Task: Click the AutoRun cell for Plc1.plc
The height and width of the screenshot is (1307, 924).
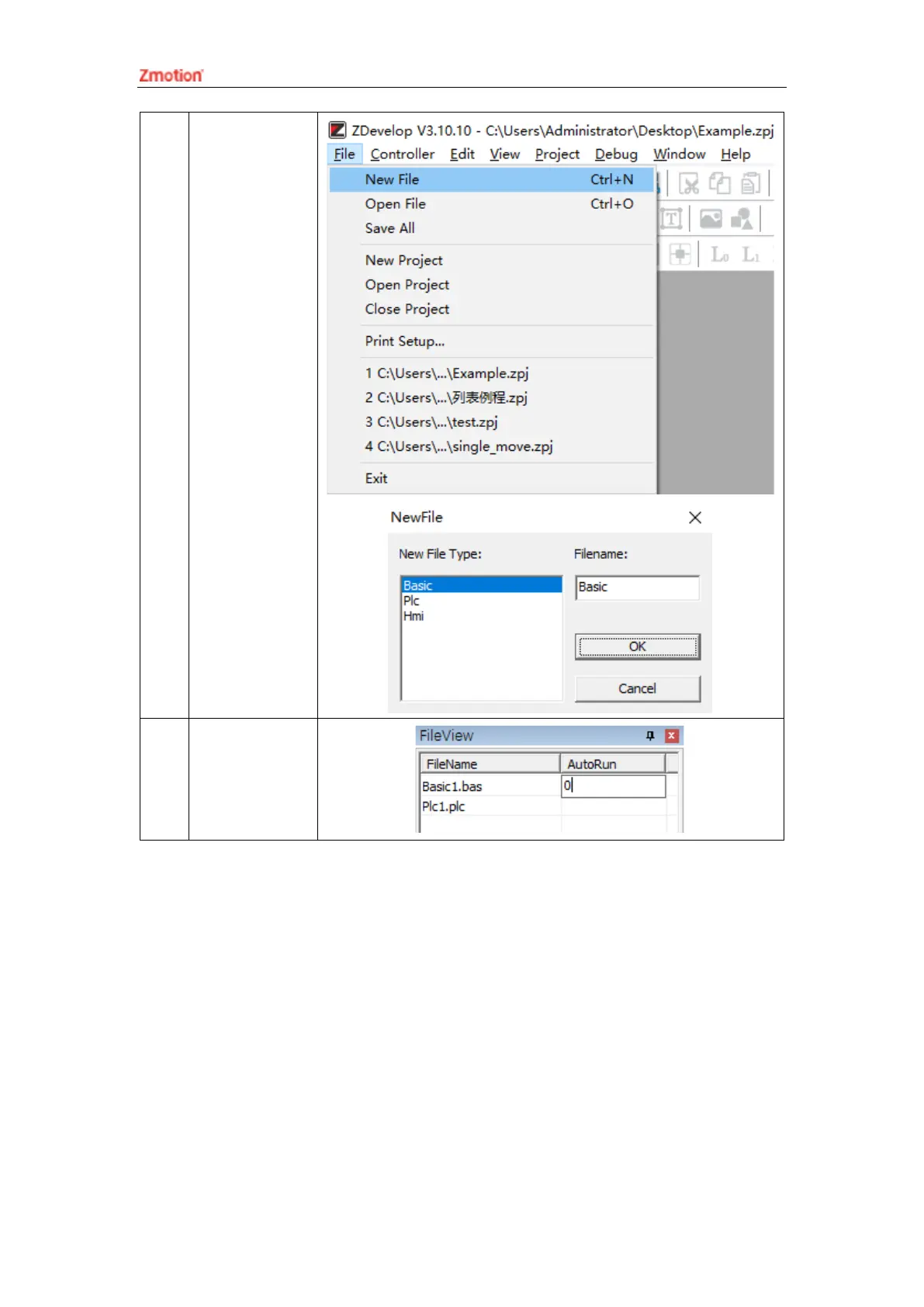Action: 613,806
